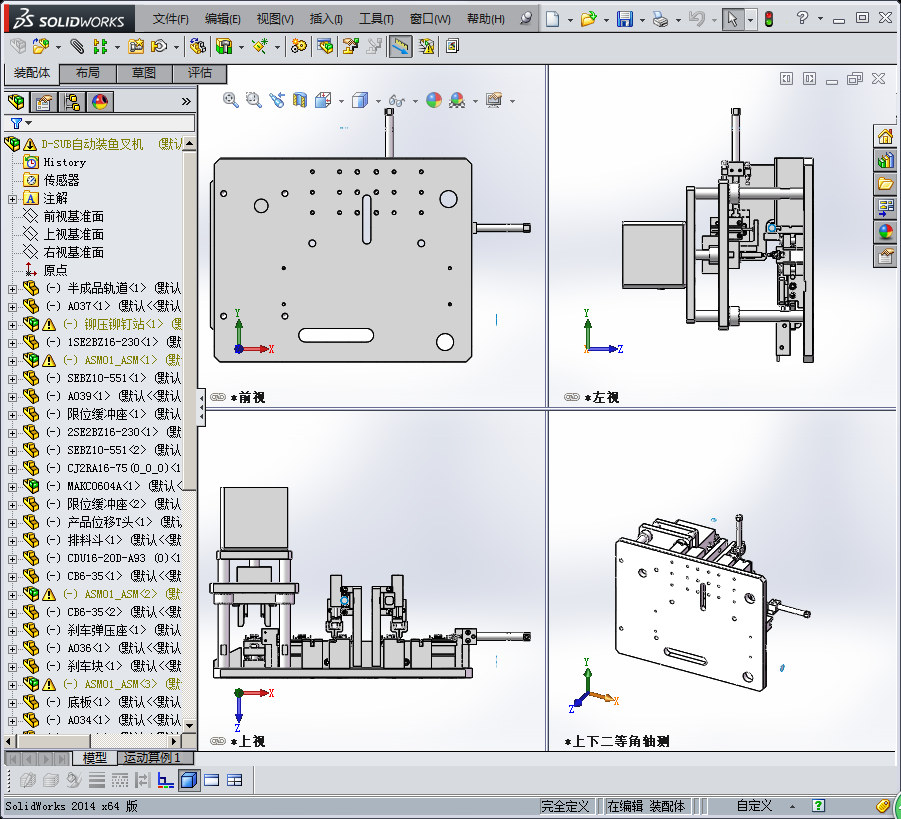
Task: Switch to the 草图 tab
Action: pos(144,73)
